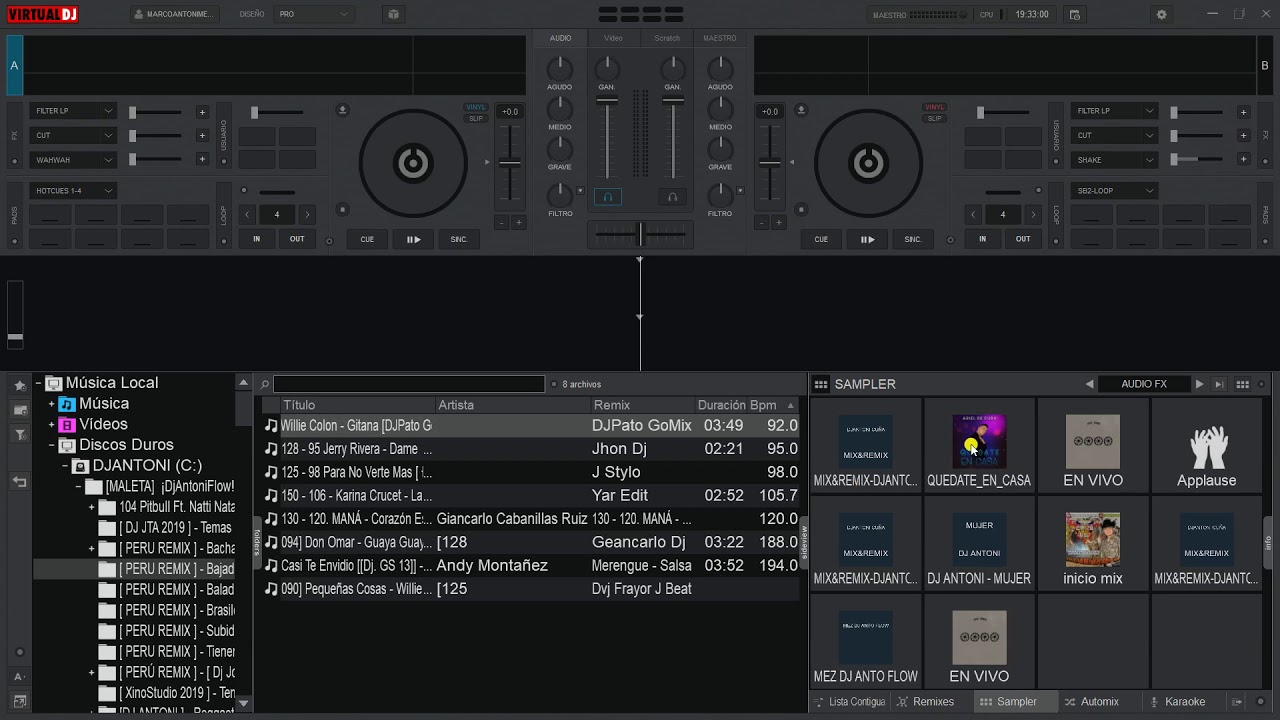
Task: Switch to the AUDIO mixer tab
Action: pyautogui.click(x=560, y=38)
